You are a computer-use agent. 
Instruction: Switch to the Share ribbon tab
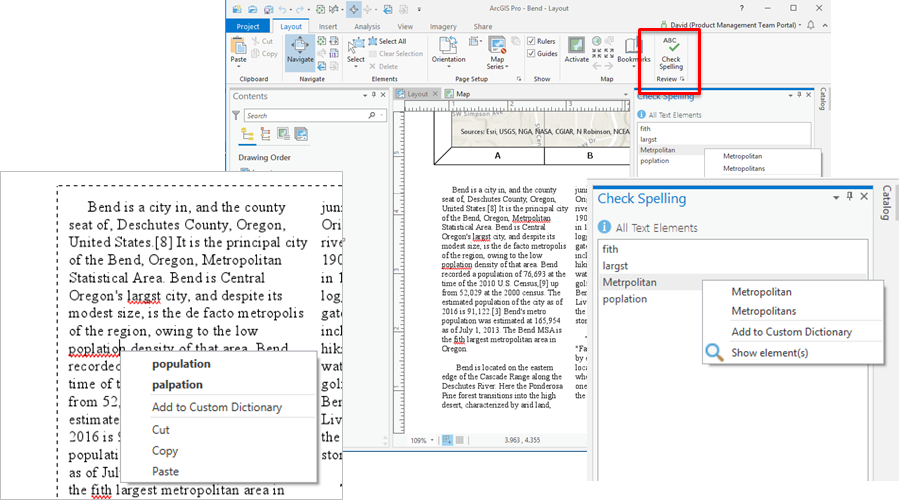coord(483,26)
